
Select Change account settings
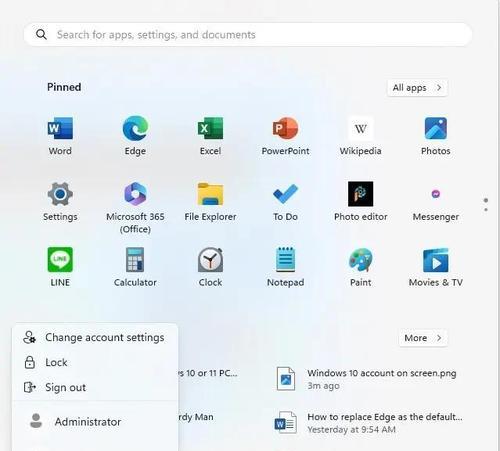[x=95, y=337]
